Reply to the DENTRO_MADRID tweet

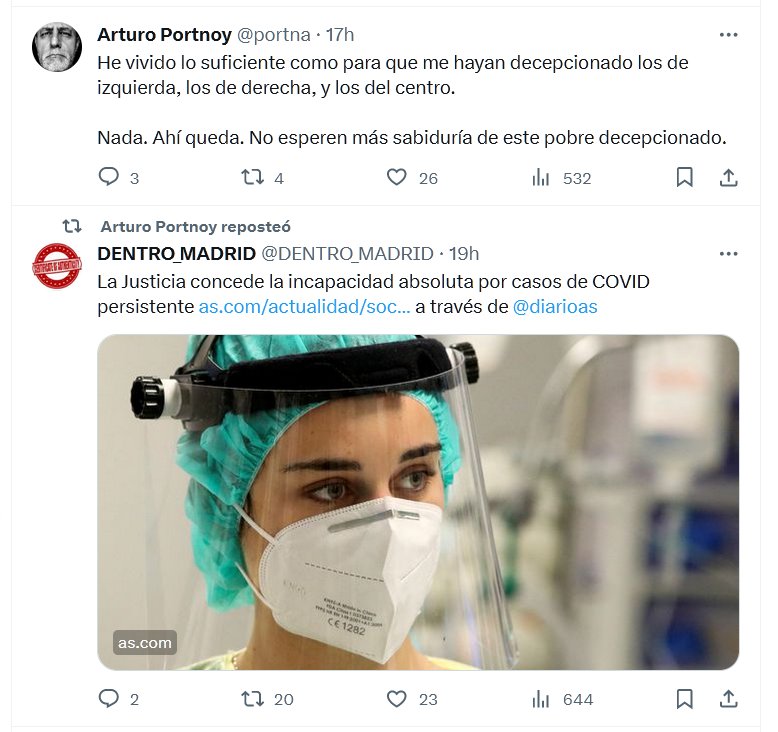pyautogui.click(x=109, y=699)
